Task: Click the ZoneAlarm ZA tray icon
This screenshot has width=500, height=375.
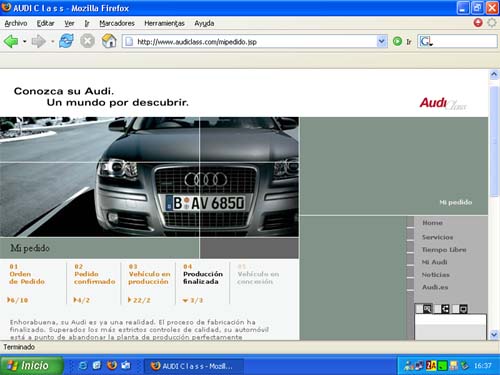Action: point(431,366)
